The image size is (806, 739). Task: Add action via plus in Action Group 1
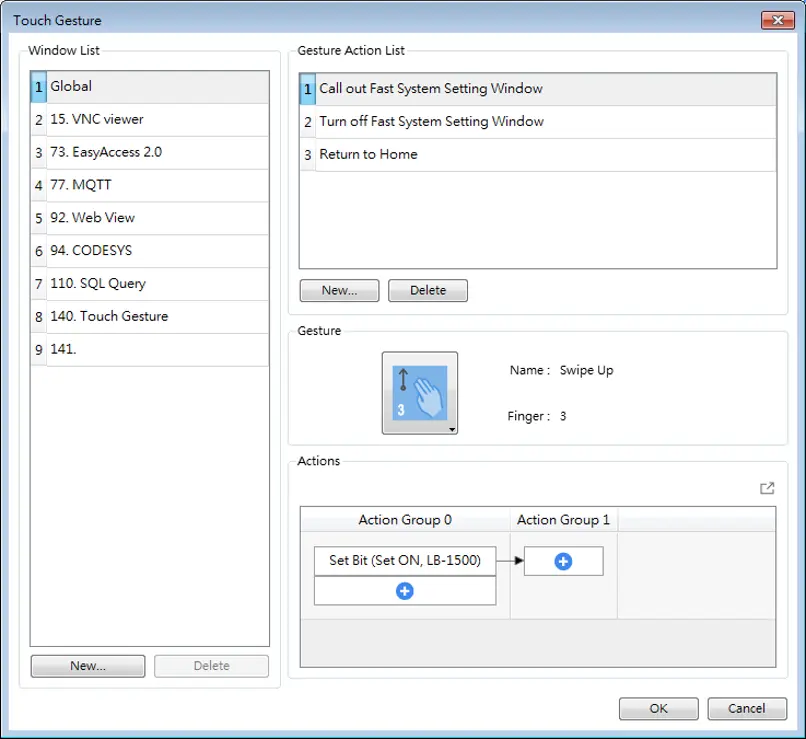coord(563,561)
